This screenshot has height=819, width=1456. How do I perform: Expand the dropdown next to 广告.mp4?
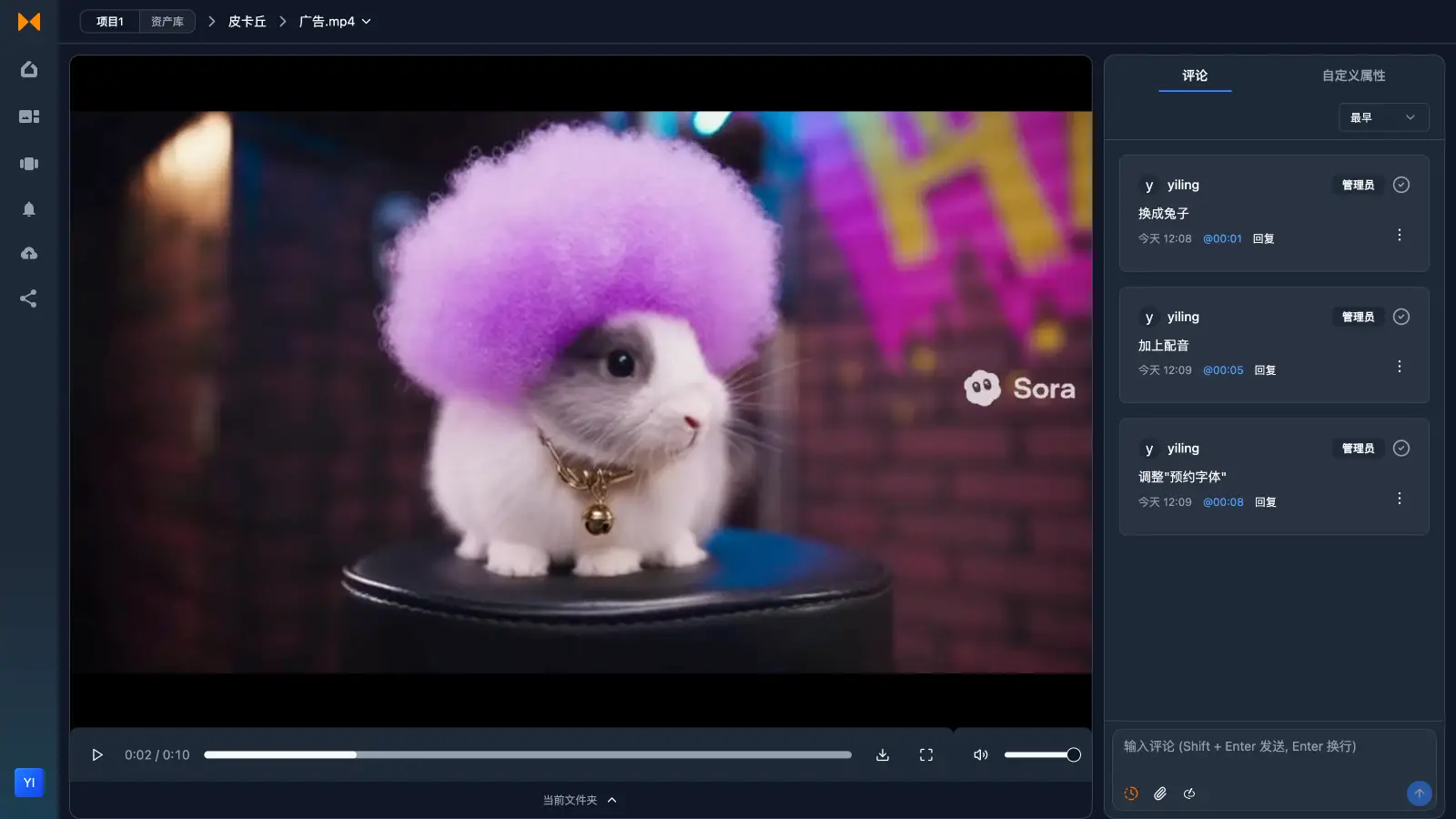point(367,21)
